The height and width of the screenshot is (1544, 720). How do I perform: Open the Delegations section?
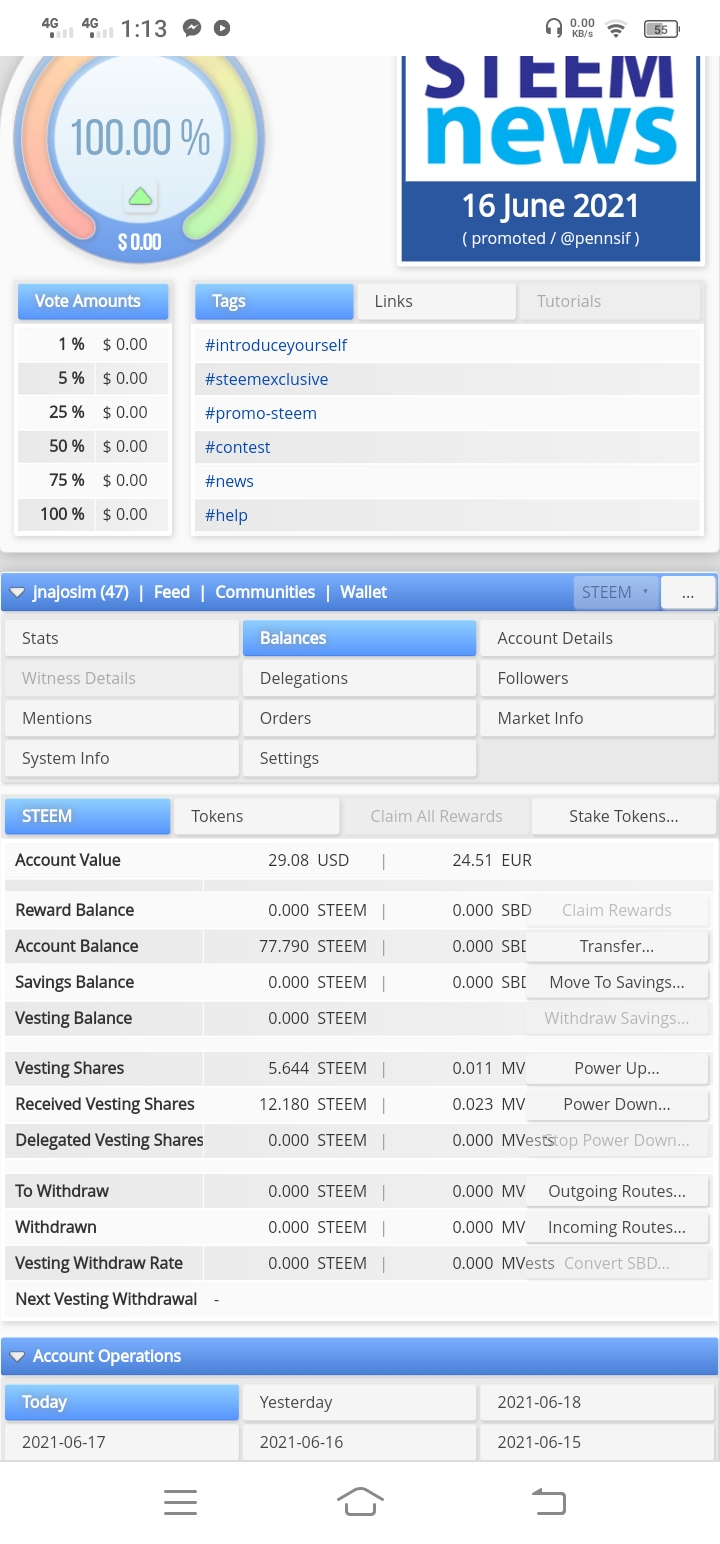click(359, 678)
